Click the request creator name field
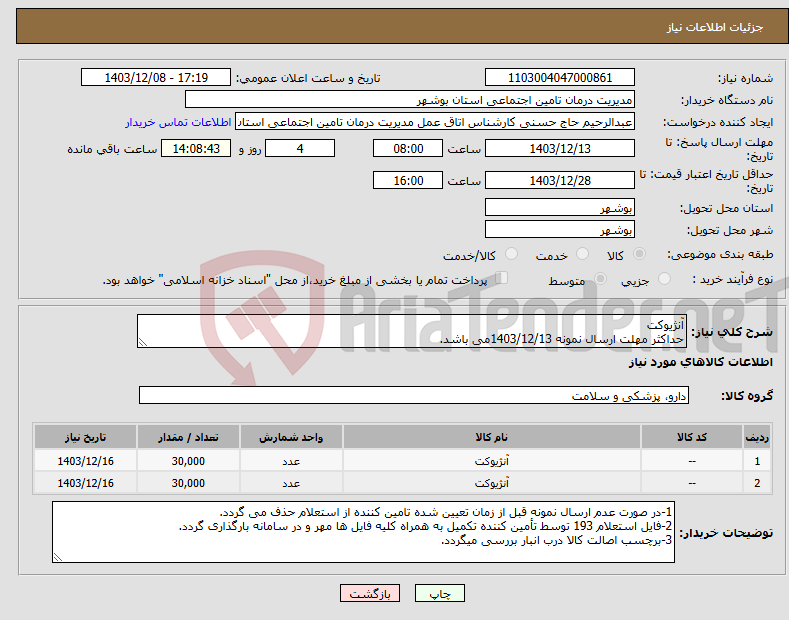 (435, 122)
